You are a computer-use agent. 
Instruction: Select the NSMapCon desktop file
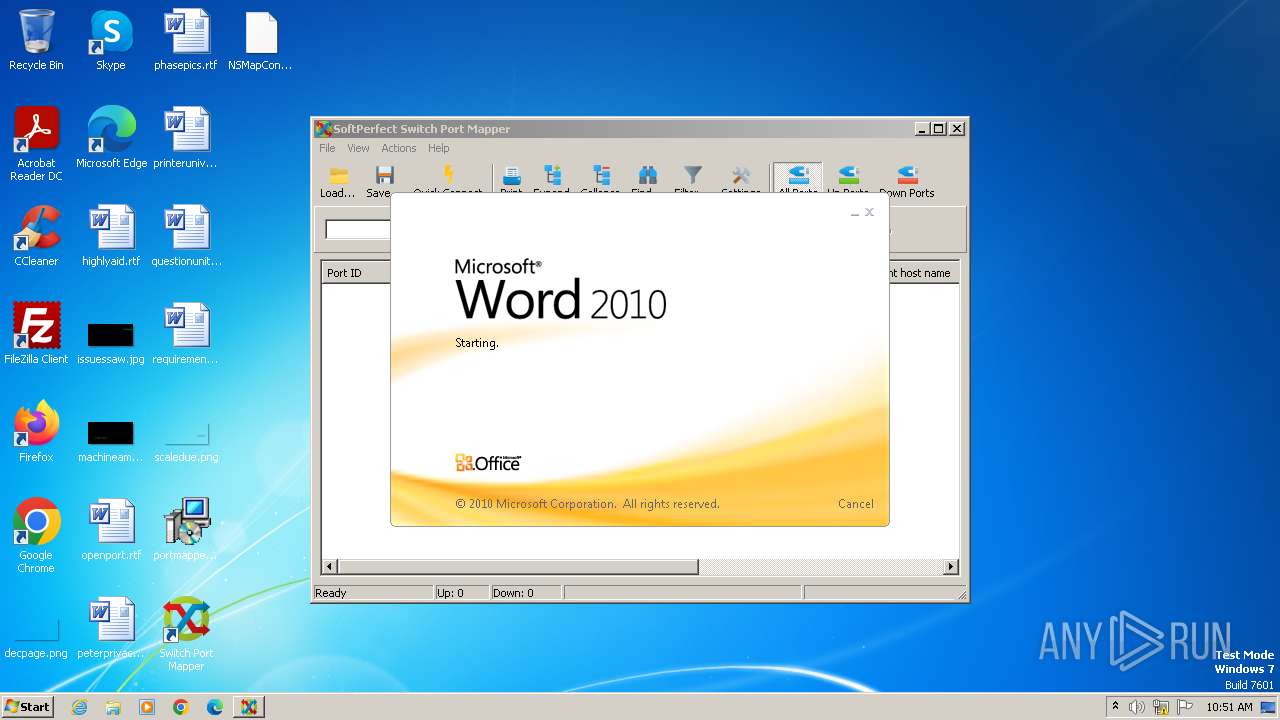tap(261, 41)
